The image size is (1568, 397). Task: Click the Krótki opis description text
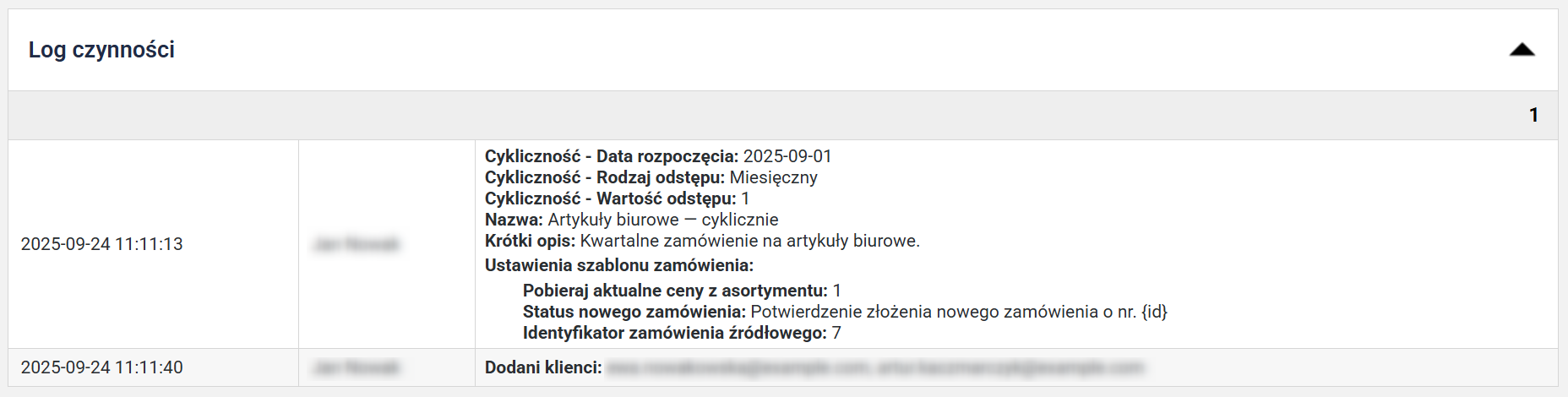(x=749, y=241)
